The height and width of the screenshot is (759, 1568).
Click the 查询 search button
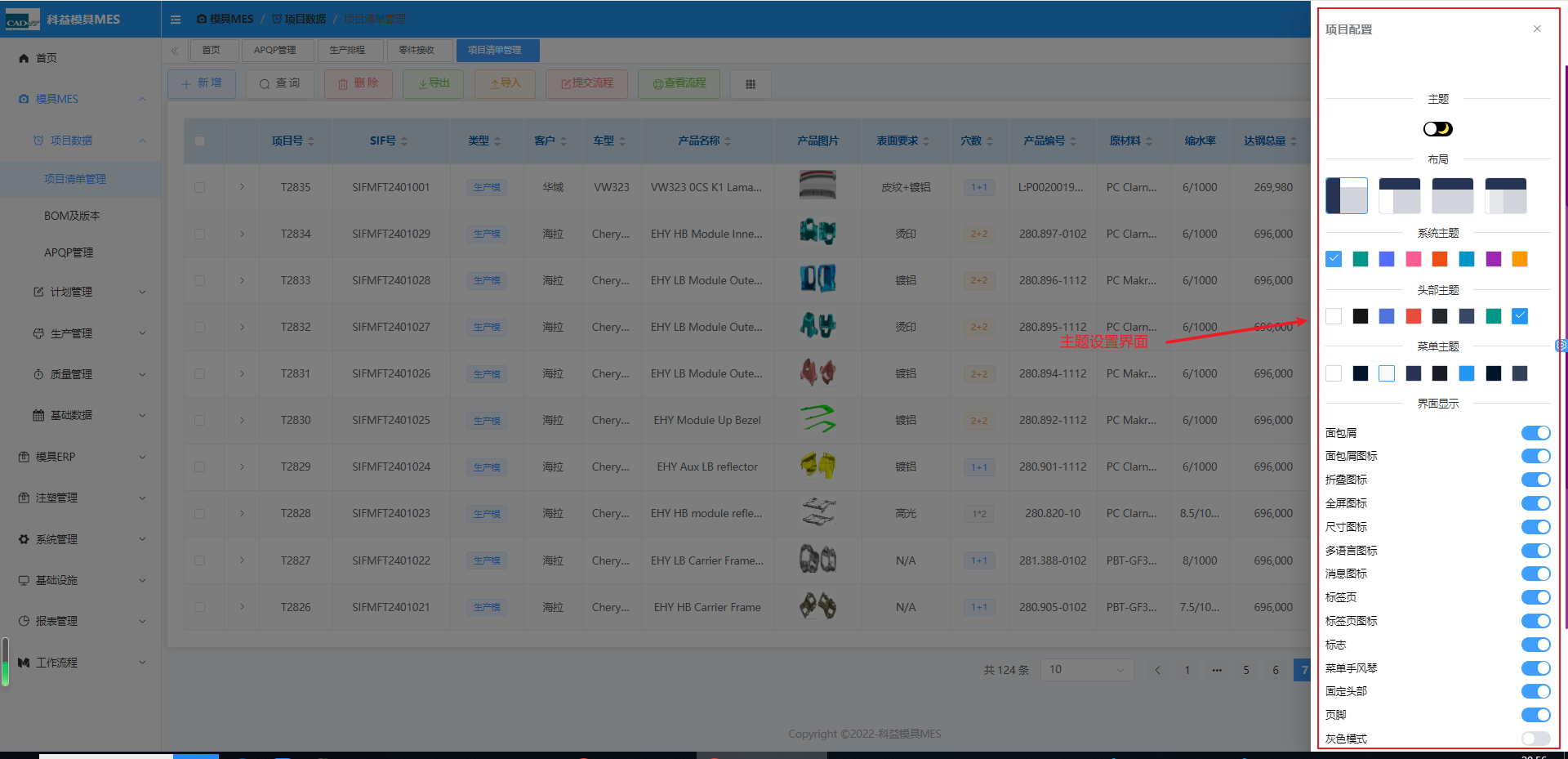tap(279, 83)
